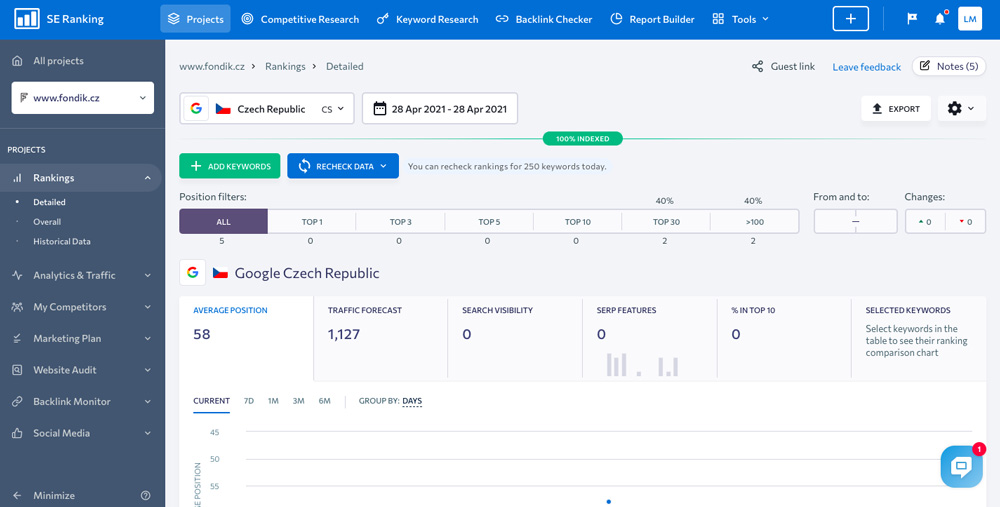The width and height of the screenshot is (1000, 507).
Task: Collapse the Rankings sidebar section
Action: (x=147, y=179)
